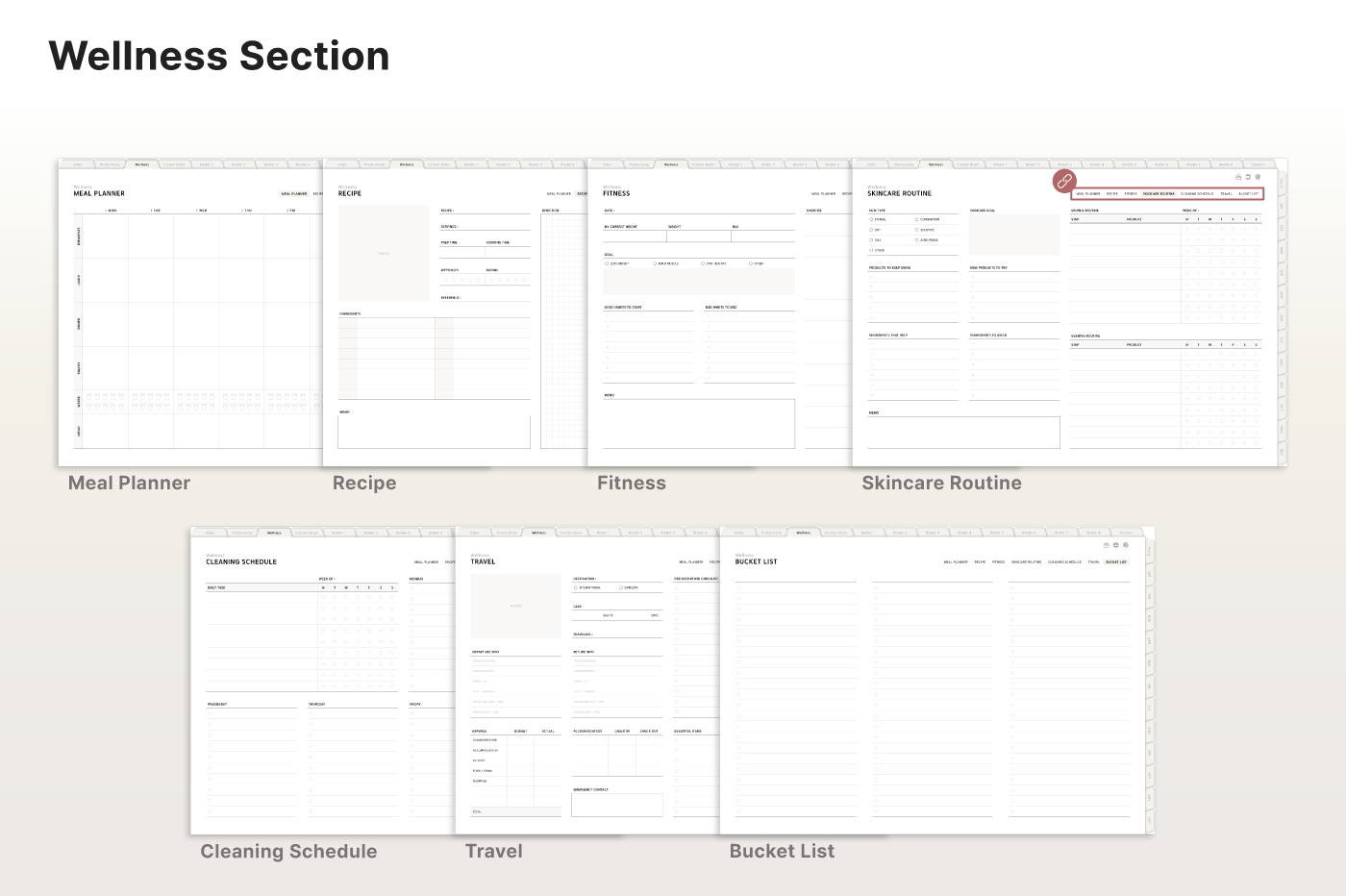This screenshot has width=1346, height=896.
Task: Select the Normal skin type option
Action: (x=872, y=219)
